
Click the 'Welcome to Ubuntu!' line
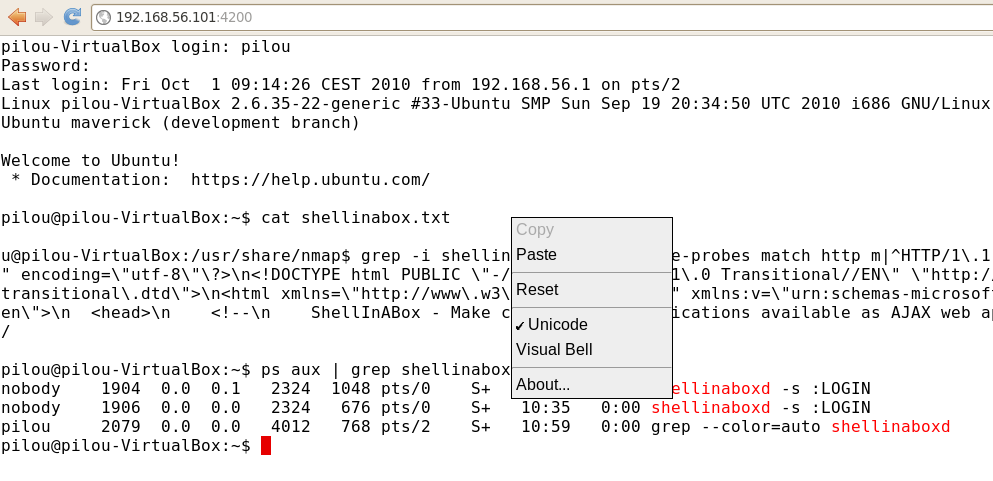pyautogui.click(x=91, y=161)
